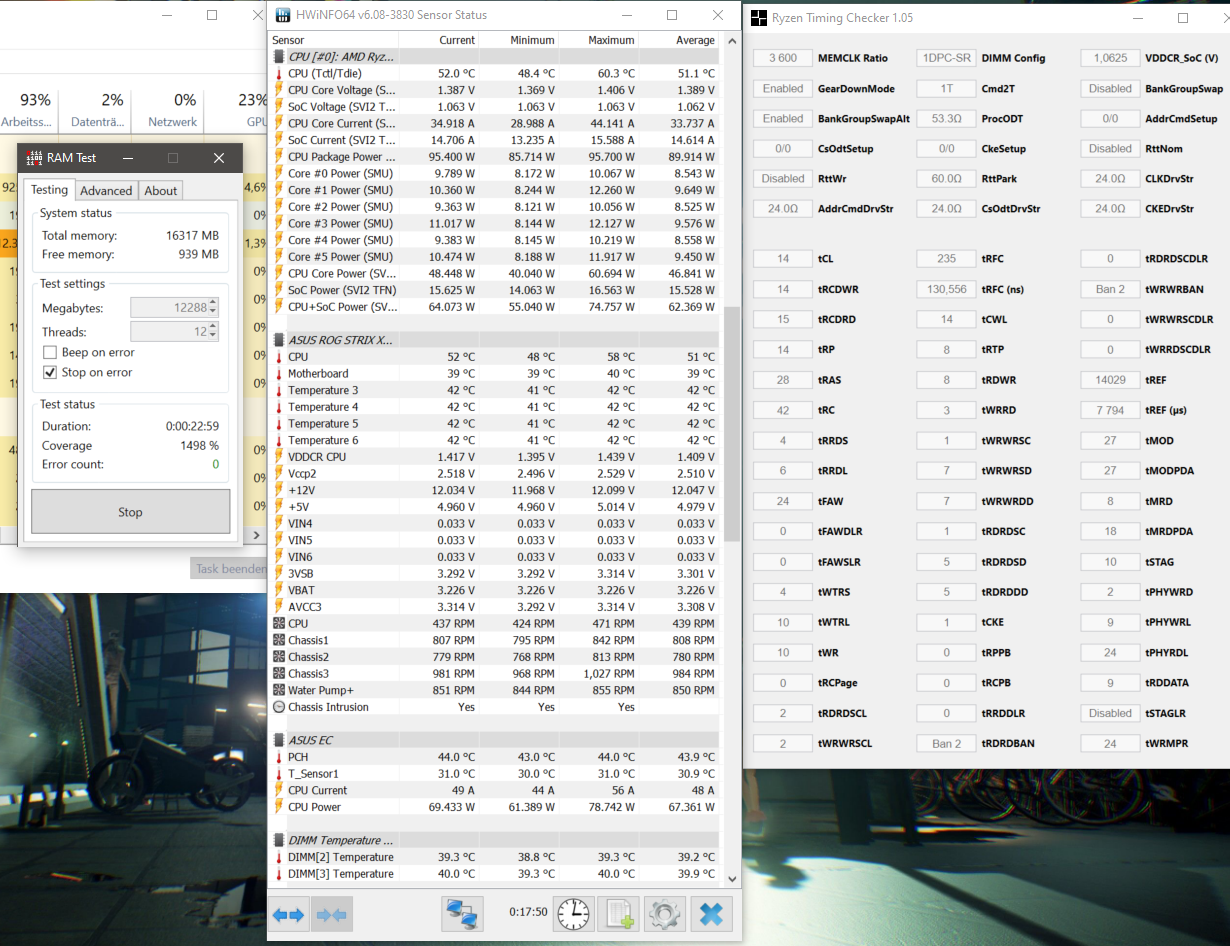1230x946 pixels.
Task: Click bolt icon of CPU Package Power
Action: click(x=279, y=157)
